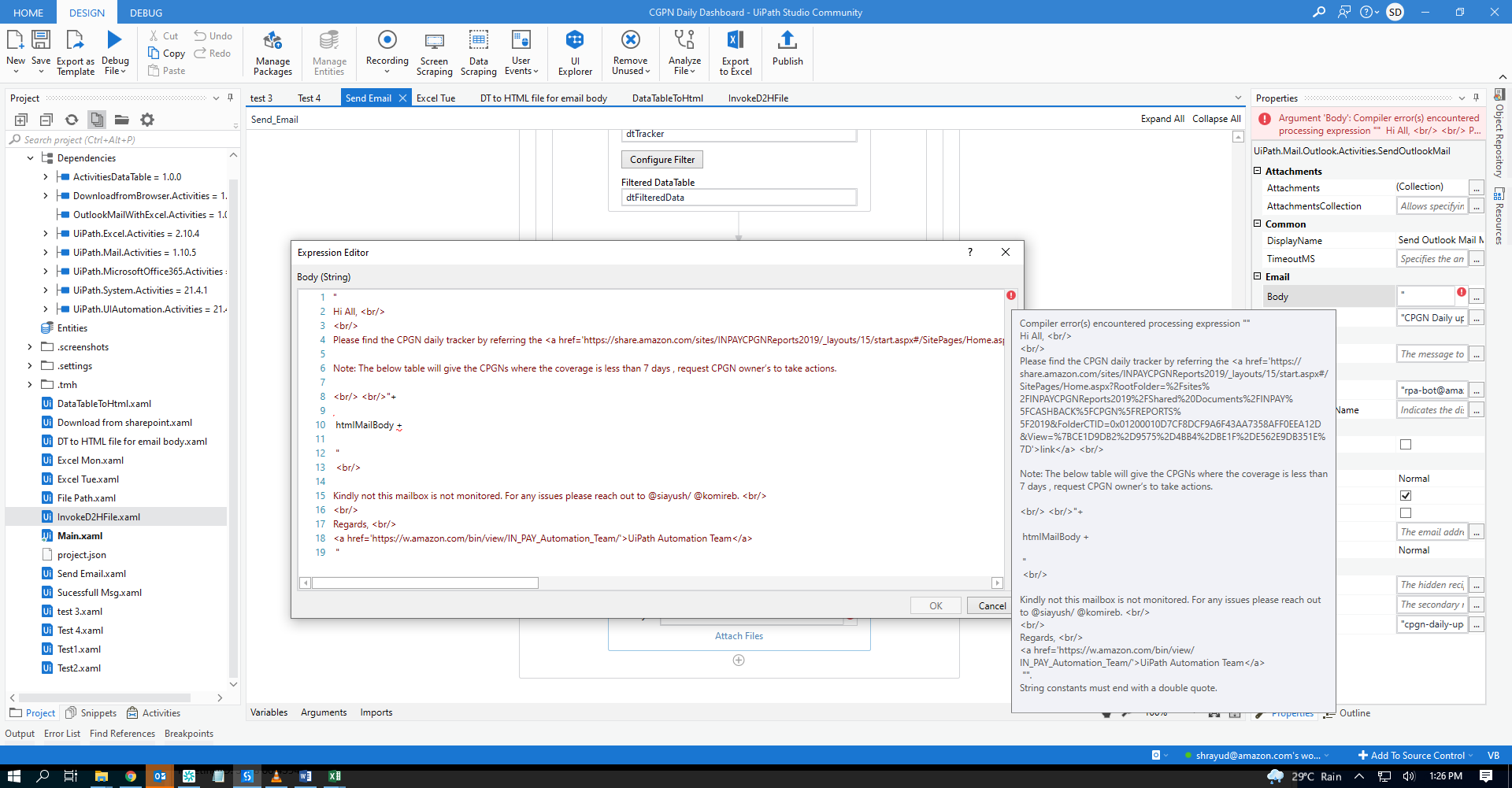Click the Project panel horizontal scrollbar
The height and width of the screenshot is (788, 1512).
[x=105, y=698]
